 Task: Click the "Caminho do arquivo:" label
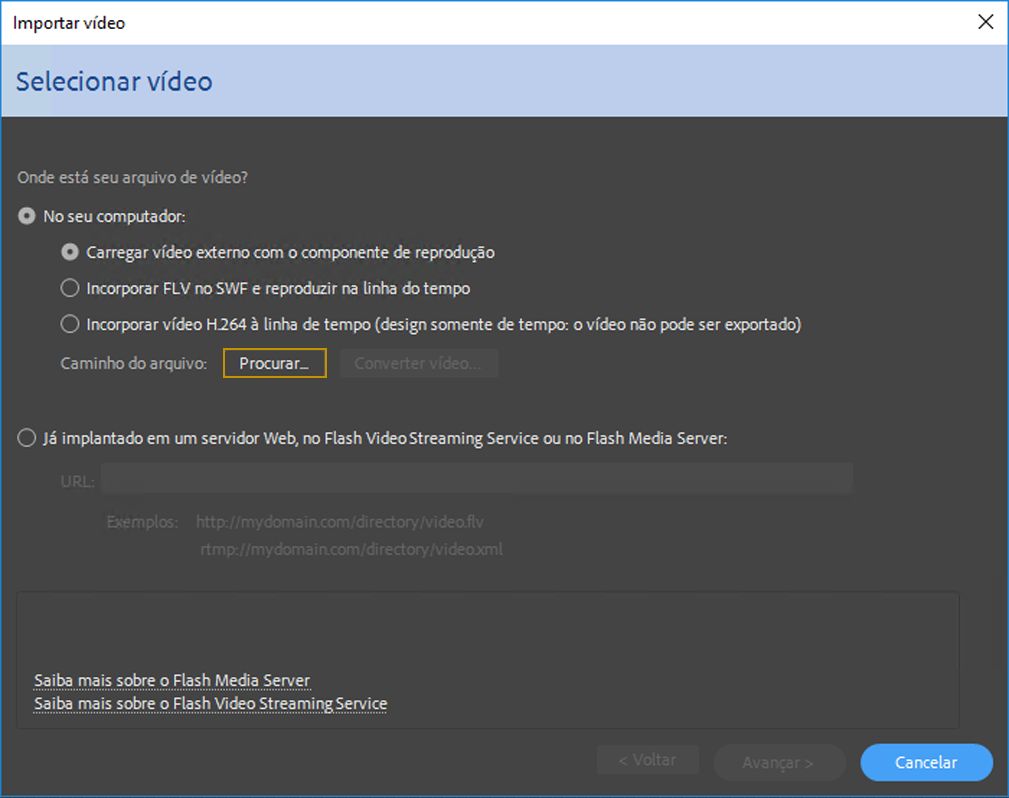click(x=134, y=364)
